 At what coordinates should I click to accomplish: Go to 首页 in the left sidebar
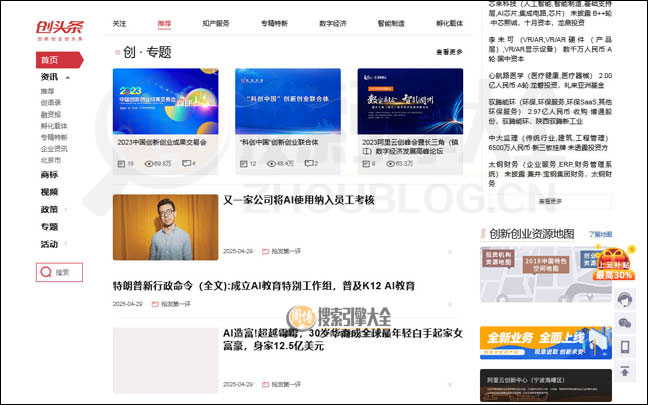pos(60,60)
